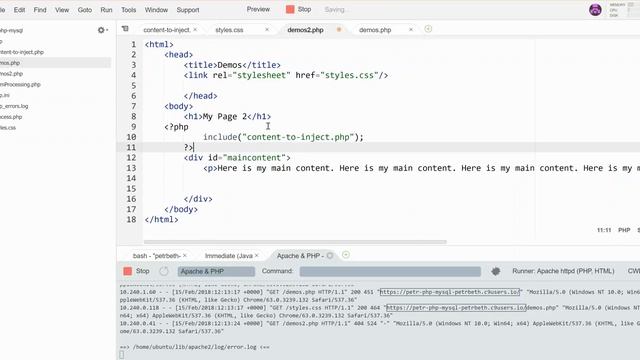This screenshot has width=640, height=360.
Task: Open the Runner: Apache httpd dropdown
Action: 563,271
